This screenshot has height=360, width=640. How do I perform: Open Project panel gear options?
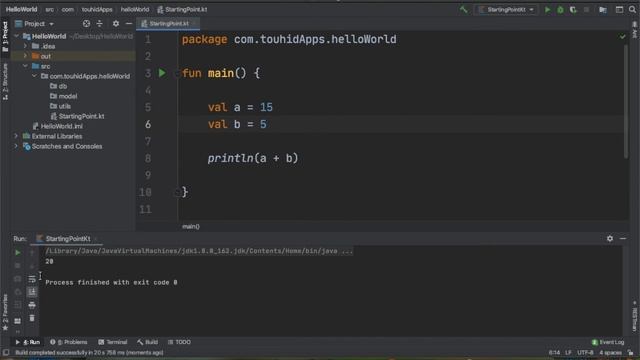click(x=116, y=24)
